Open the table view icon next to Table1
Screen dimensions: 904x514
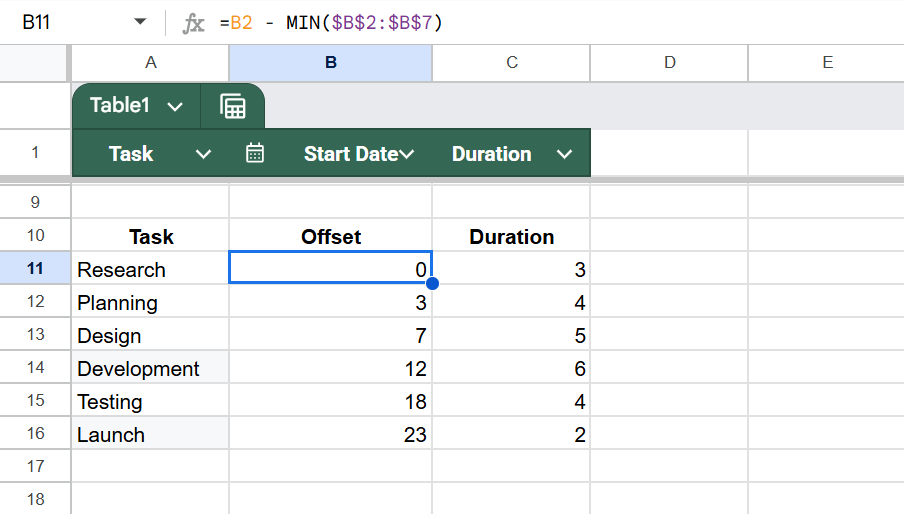[x=233, y=107]
